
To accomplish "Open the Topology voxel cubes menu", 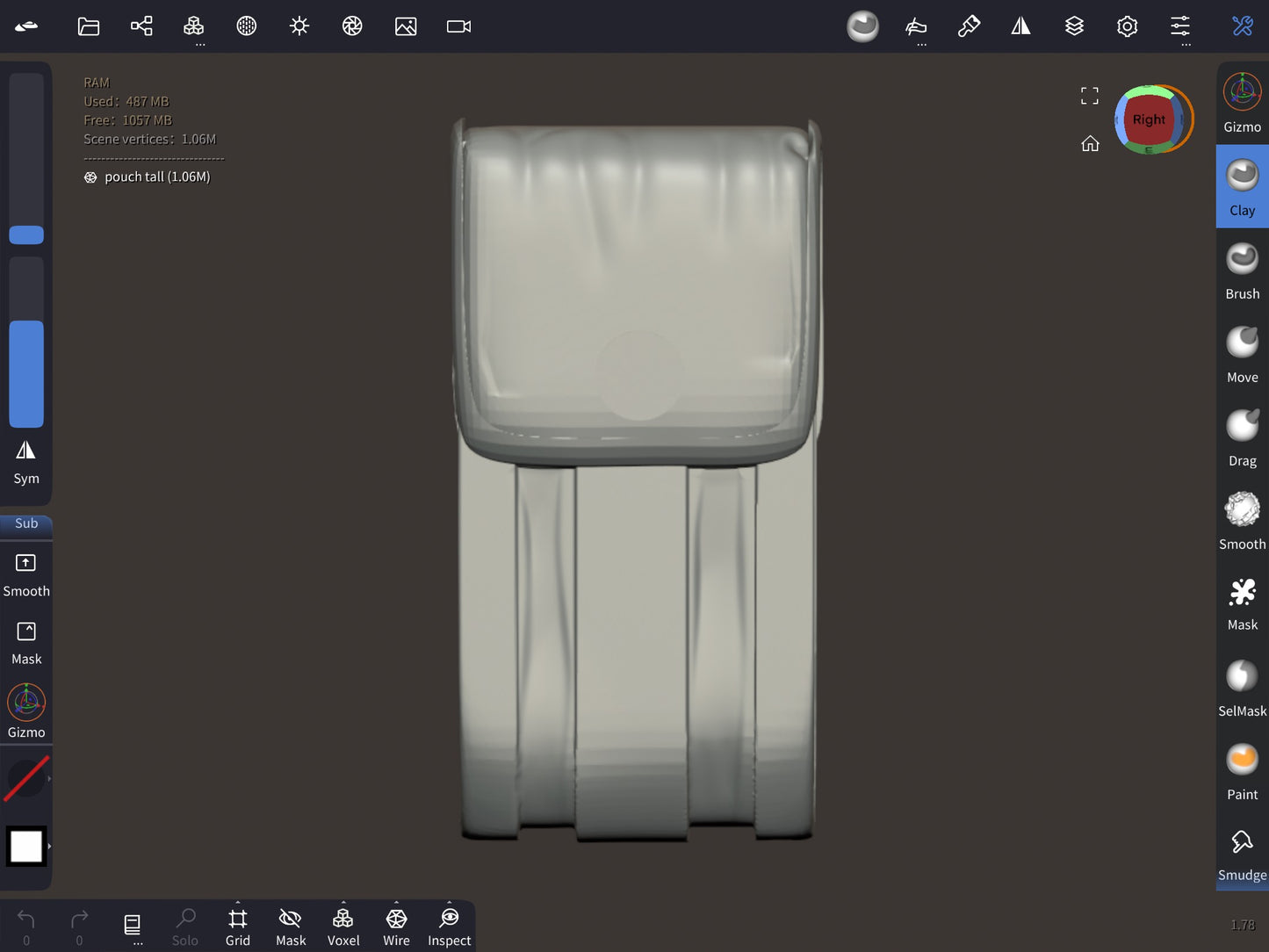I will tap(194, 26).
